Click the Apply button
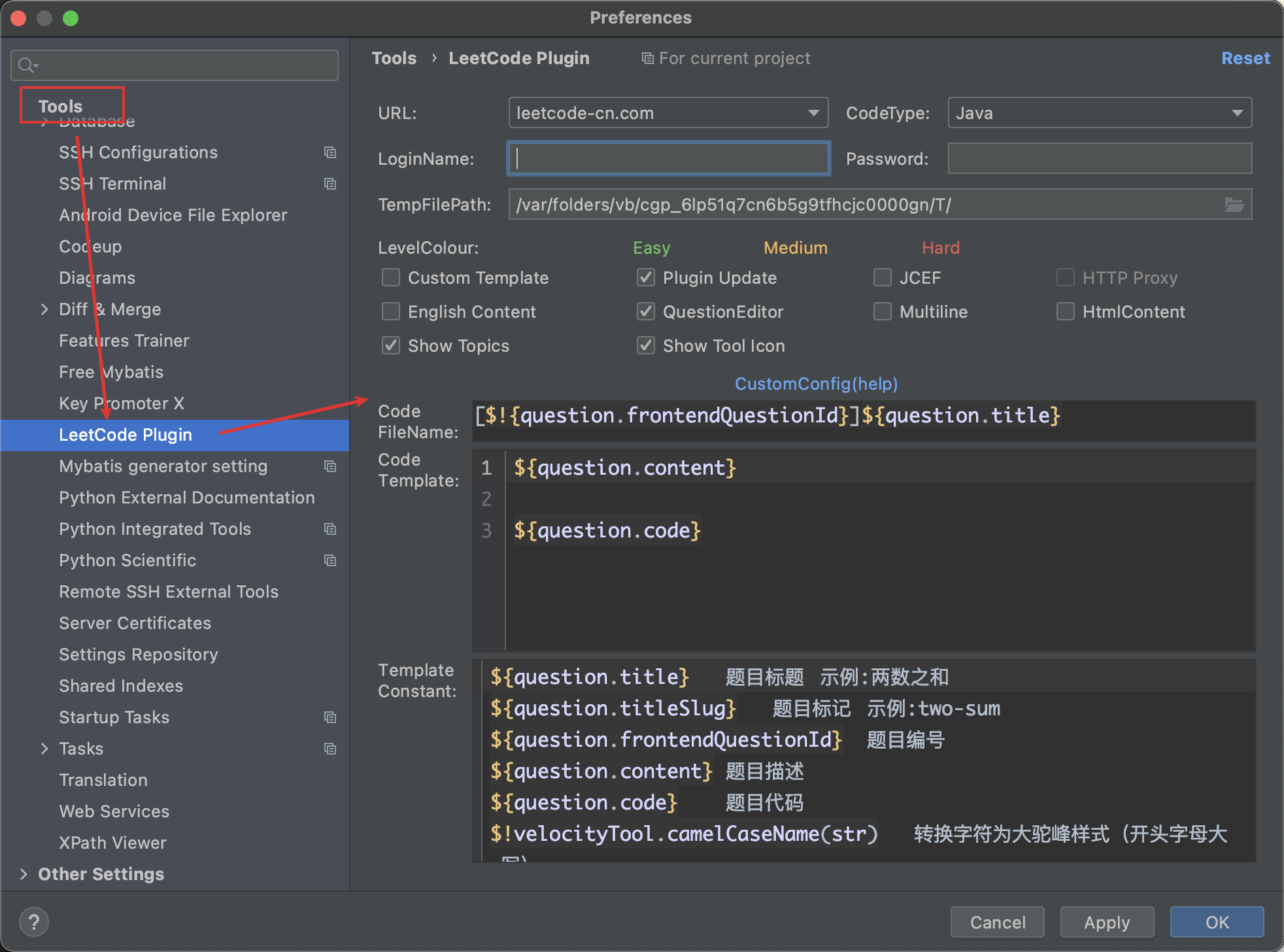This screenshot has width=1284, height=952. pyautogui.click(x=1107, y=922)
